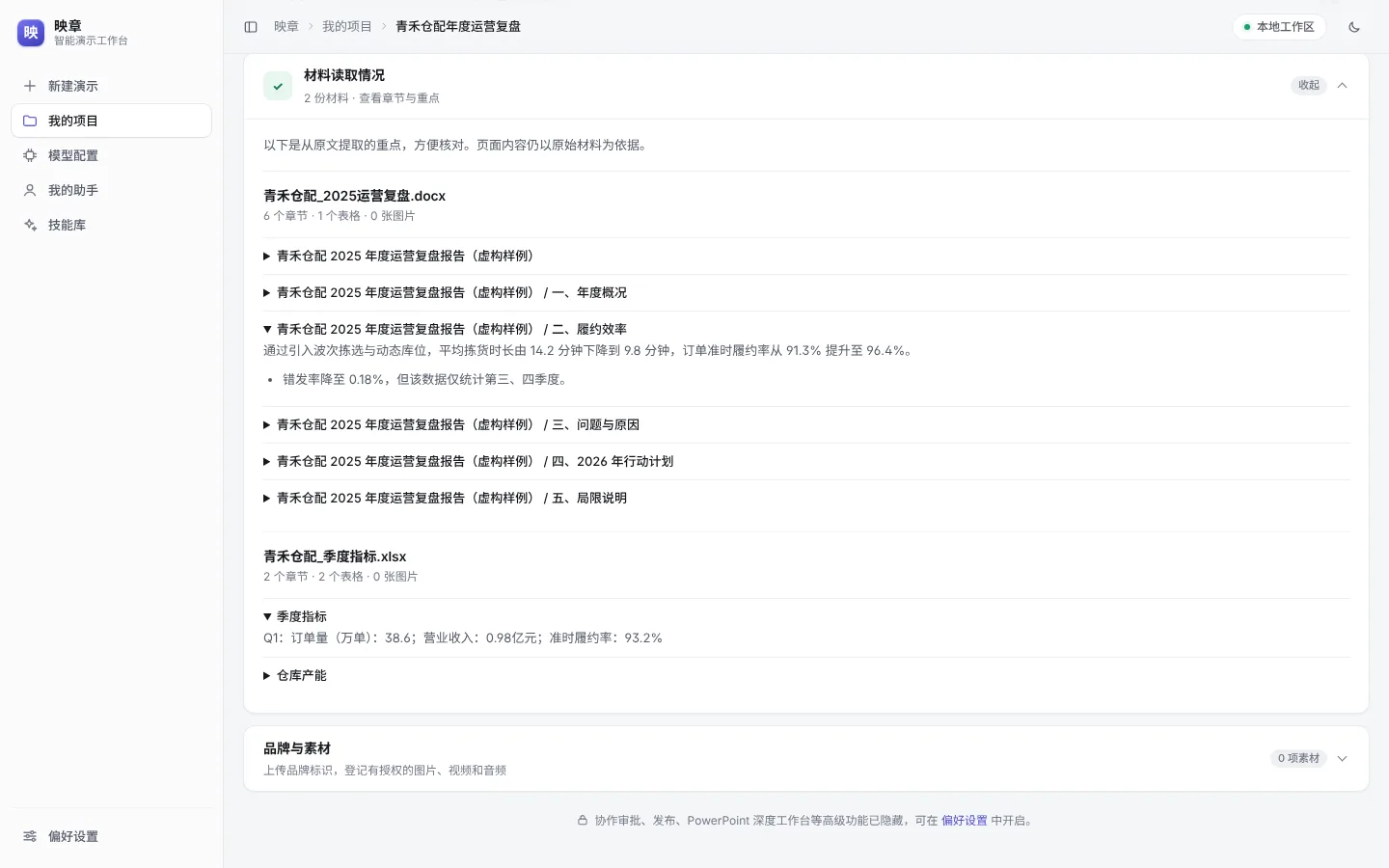
Task: Click the 青禾仓配_季度指标.xlsx file name
Action: tap(336, 556)
